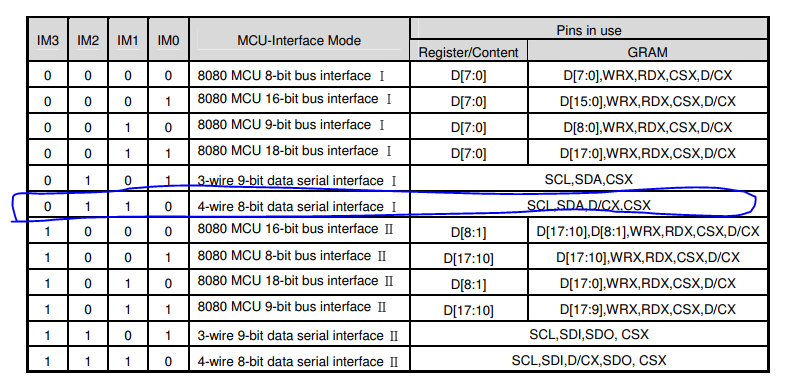Click D[17:9],WRX,RDX,CSX,D/CX GRAM cell
The width and height of the screenshot is (802, 386).
[x=648, y=309]
